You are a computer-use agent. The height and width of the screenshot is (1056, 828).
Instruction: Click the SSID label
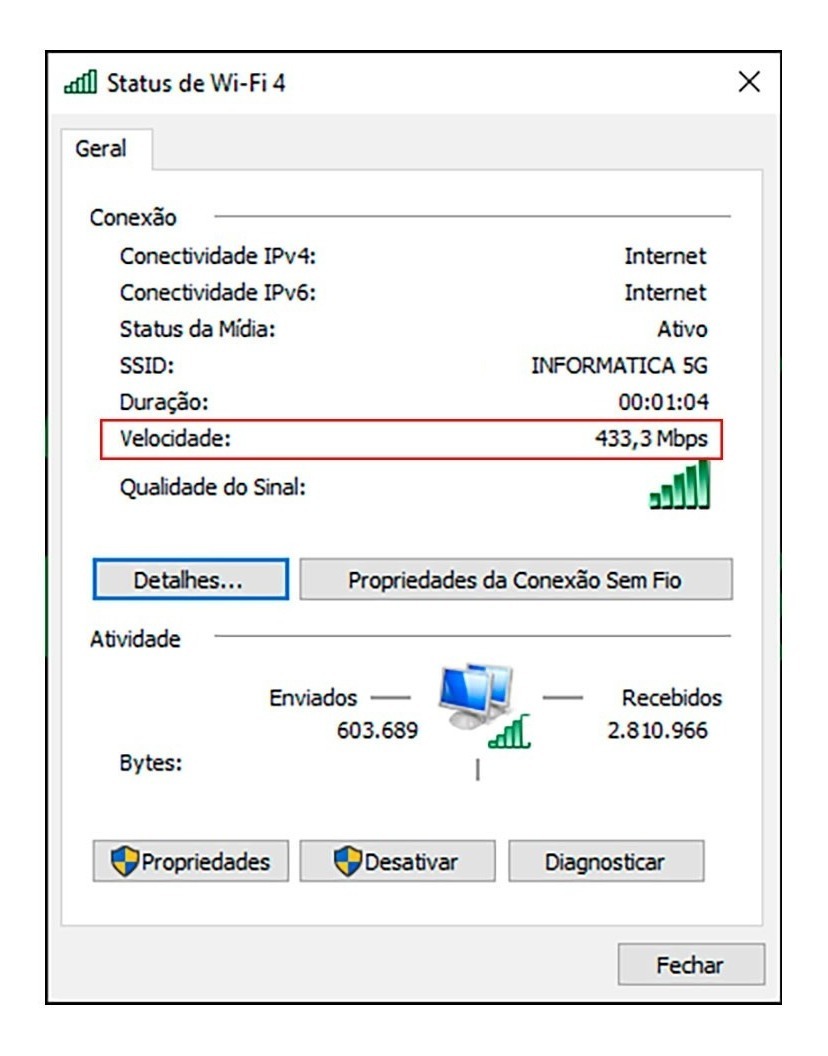147,366
